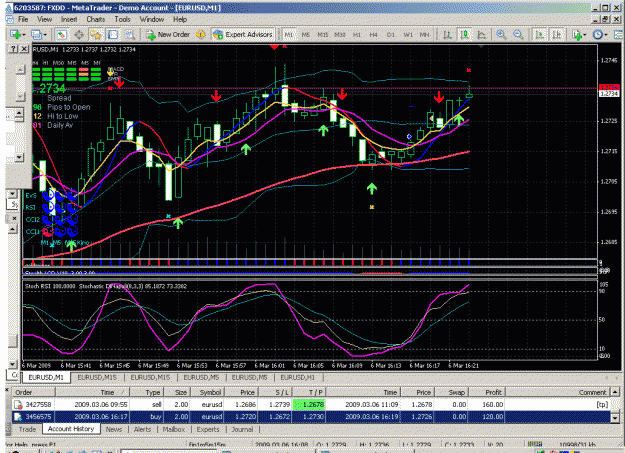This screenshot has height=453, width=625.
Task: Open the Tools menu
Action: [x=122, y=19]
